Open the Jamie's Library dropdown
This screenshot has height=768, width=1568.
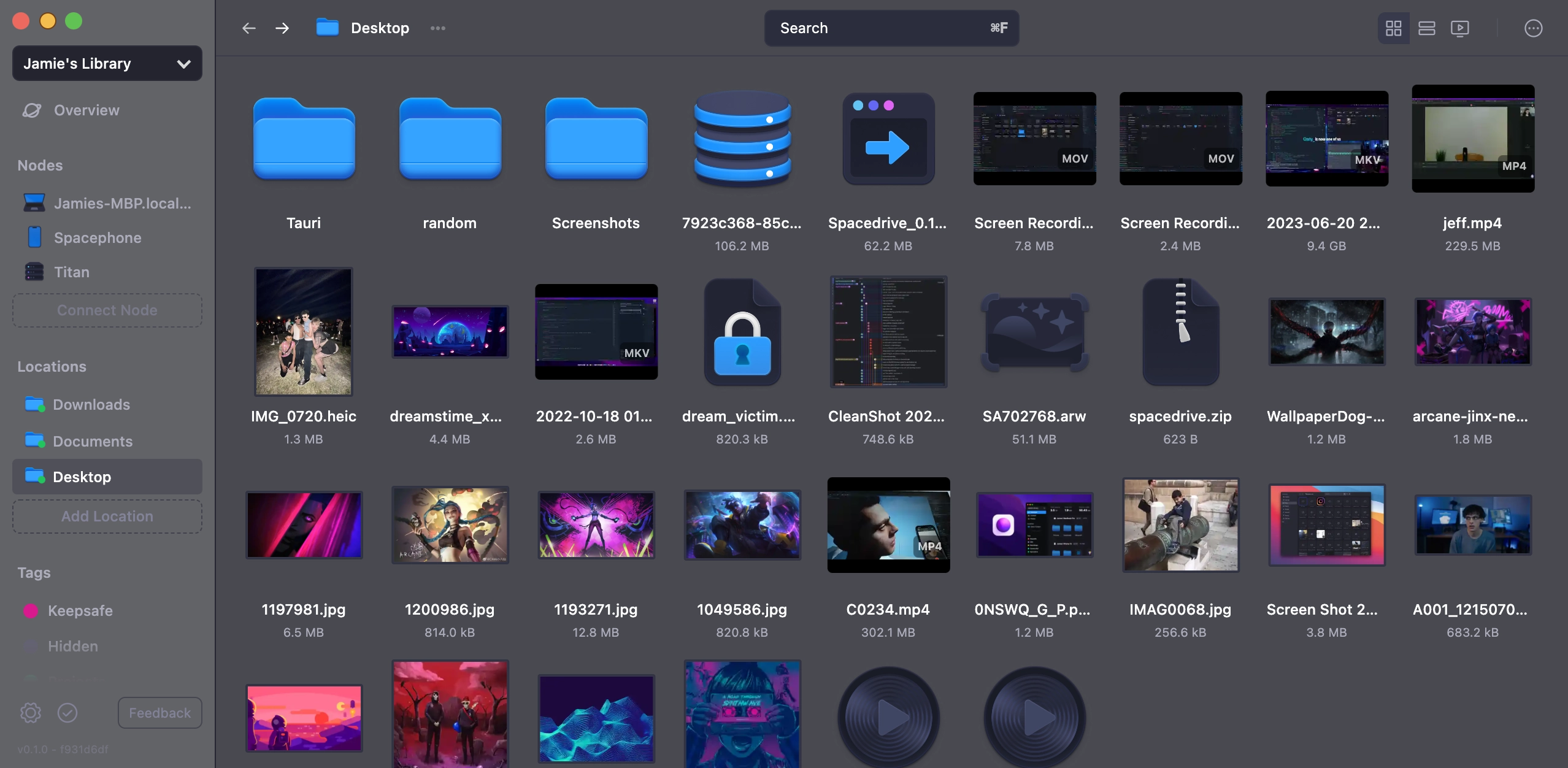(x=107, y=63)
